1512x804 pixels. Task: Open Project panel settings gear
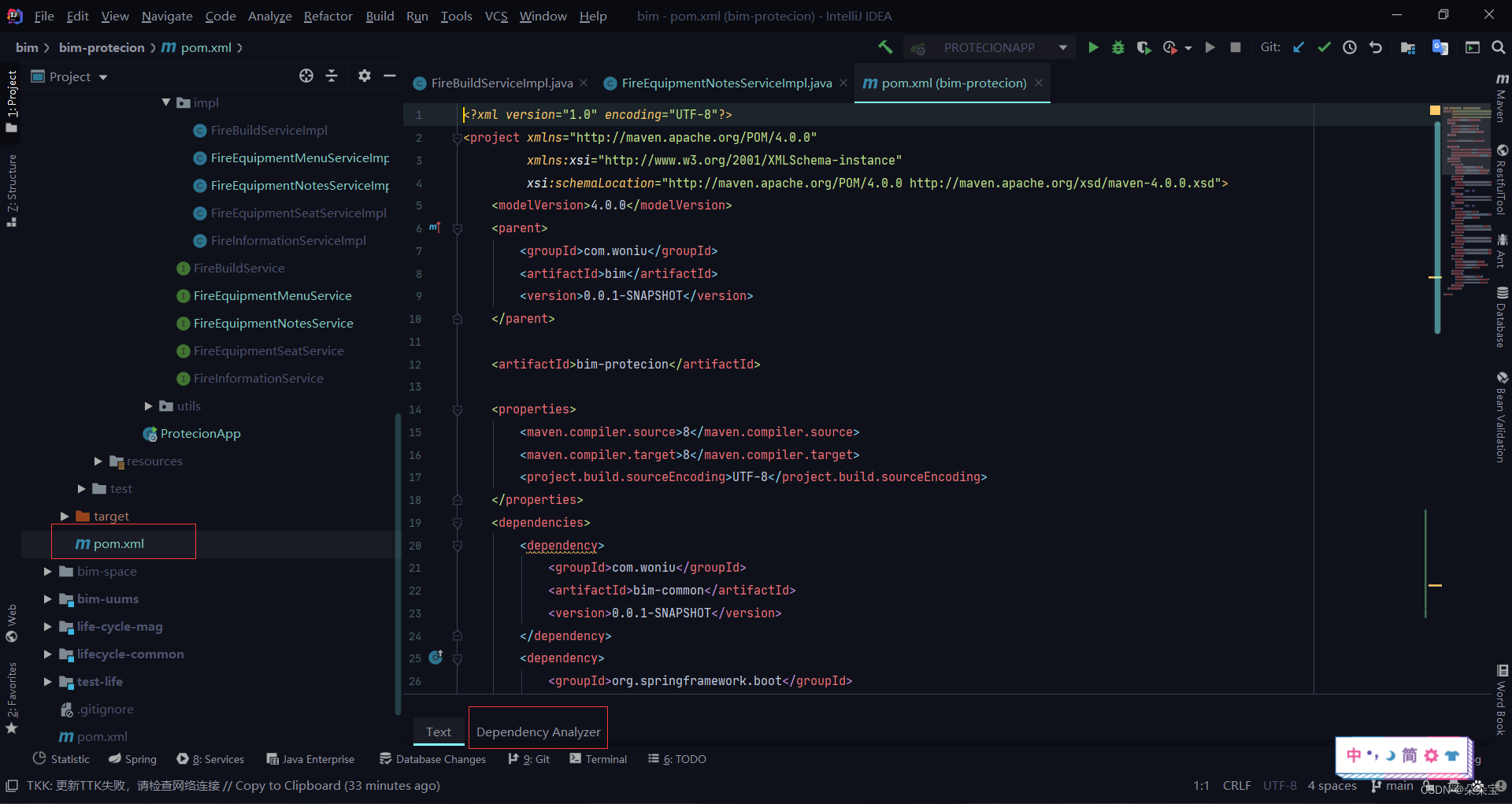tap(365, 76)
